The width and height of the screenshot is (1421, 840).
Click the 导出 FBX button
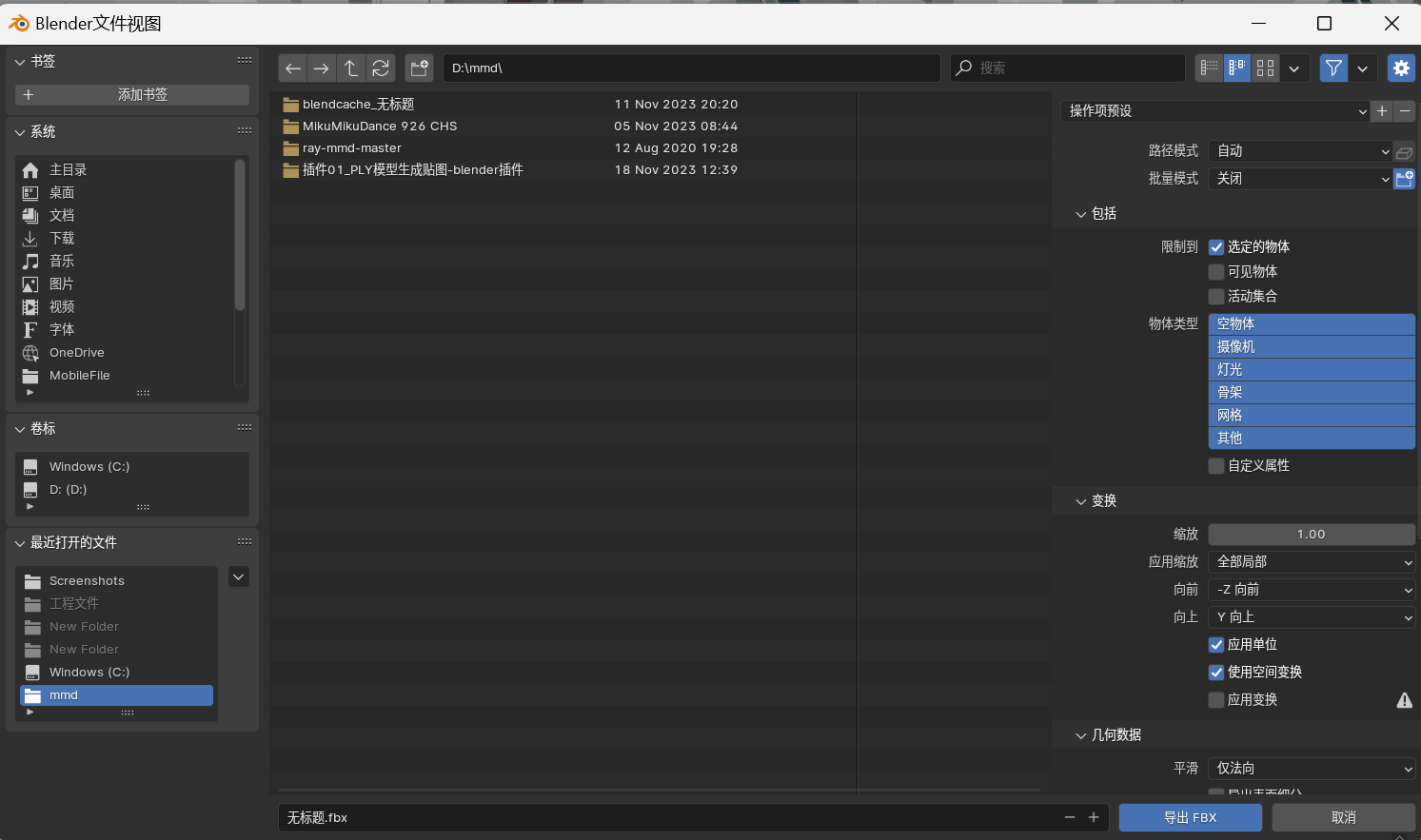click(x=1190, y=817)
